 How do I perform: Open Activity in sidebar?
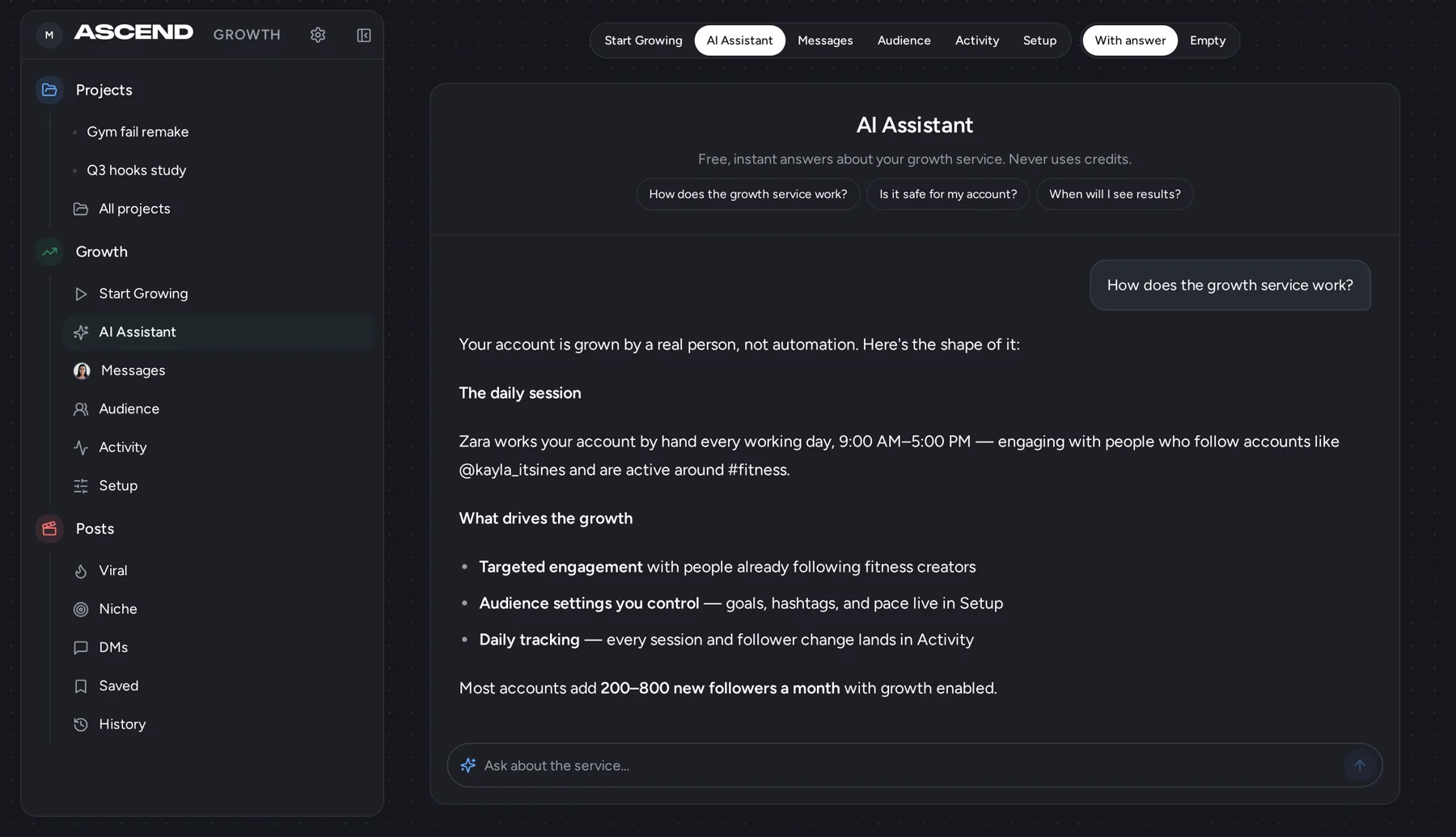click(x=220, y=447)
